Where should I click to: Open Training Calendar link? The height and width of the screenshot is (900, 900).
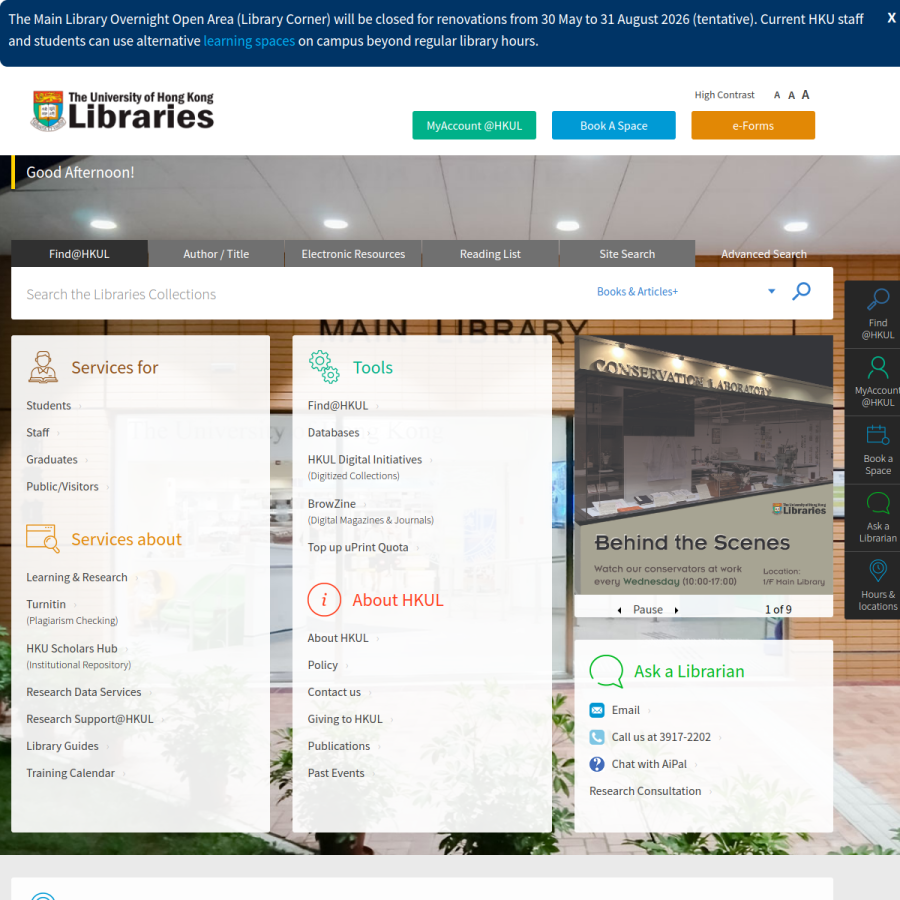(71, 773)
